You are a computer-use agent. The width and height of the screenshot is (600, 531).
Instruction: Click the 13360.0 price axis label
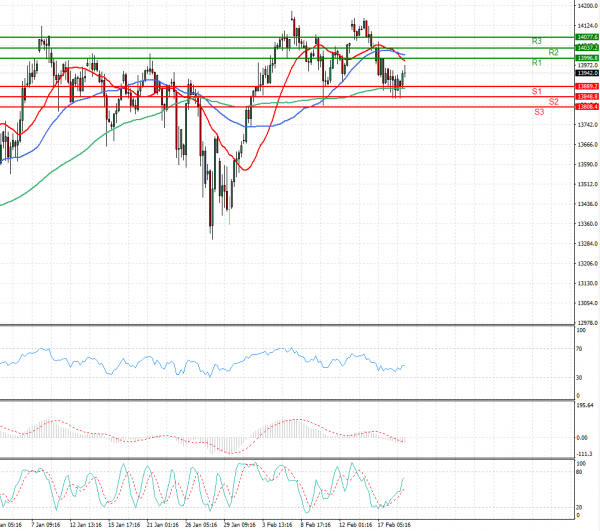588,224
